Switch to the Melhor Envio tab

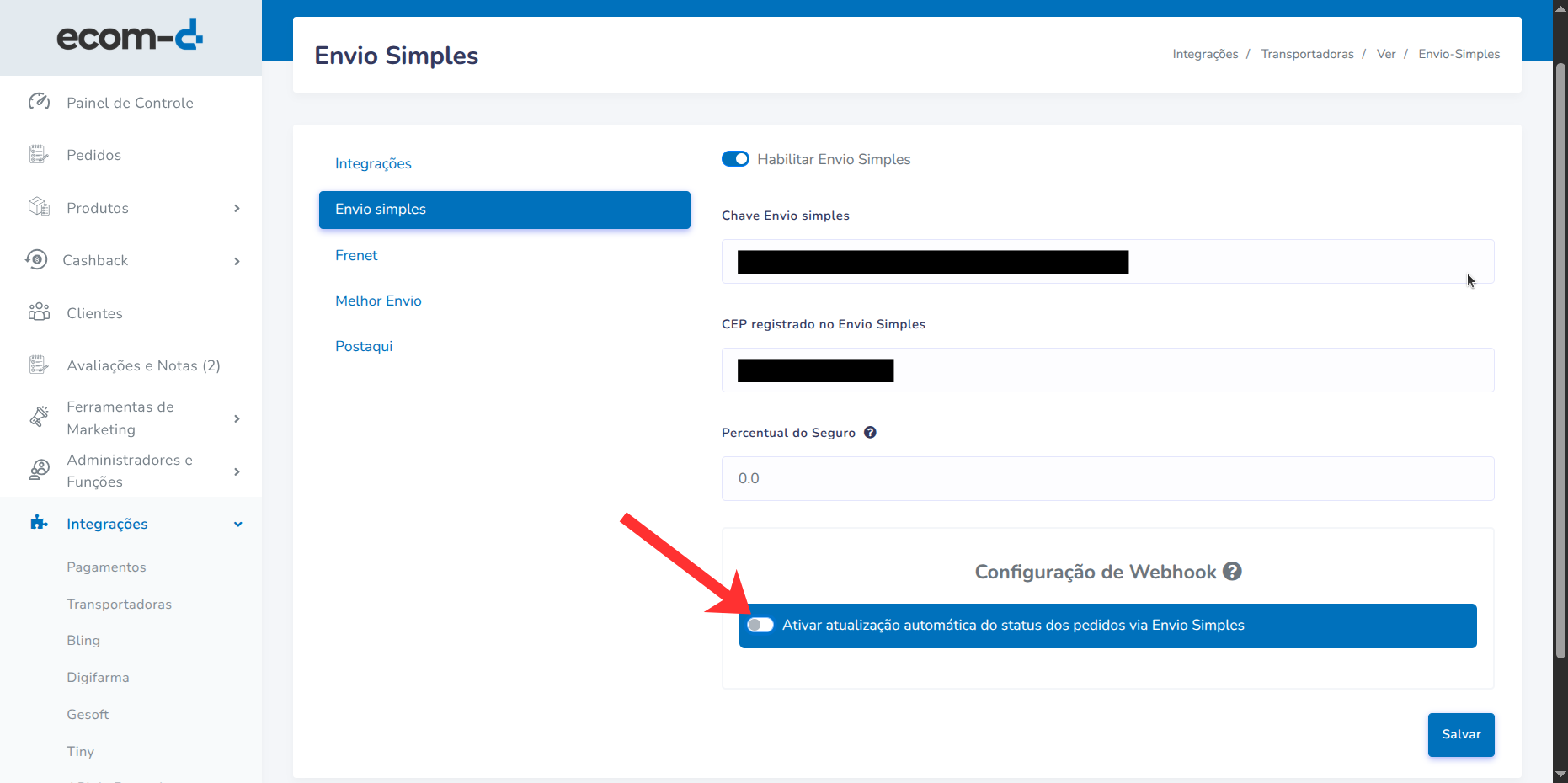378,301
